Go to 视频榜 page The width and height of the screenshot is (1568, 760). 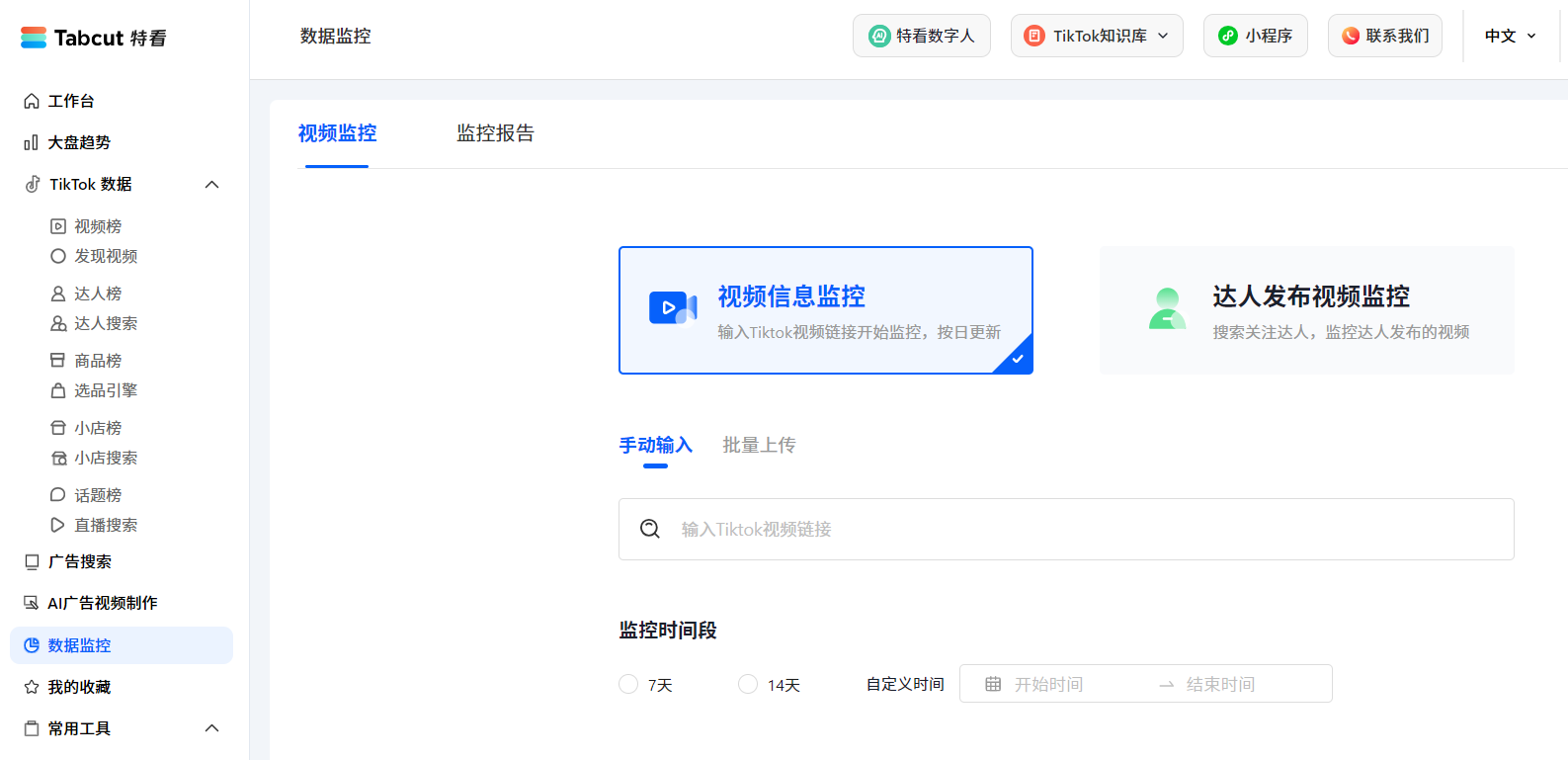98,226
